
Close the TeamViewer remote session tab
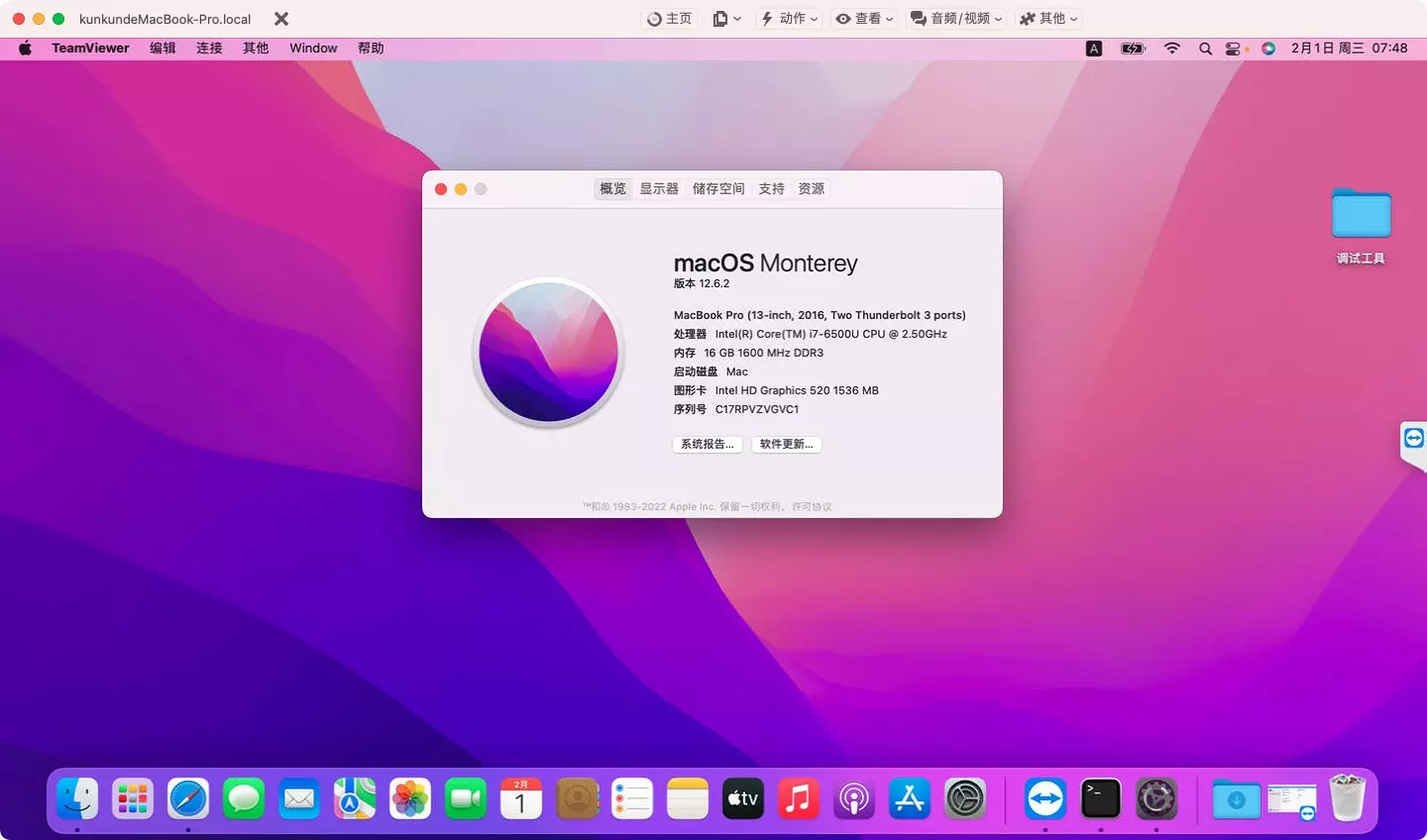(x=281, y=19)
